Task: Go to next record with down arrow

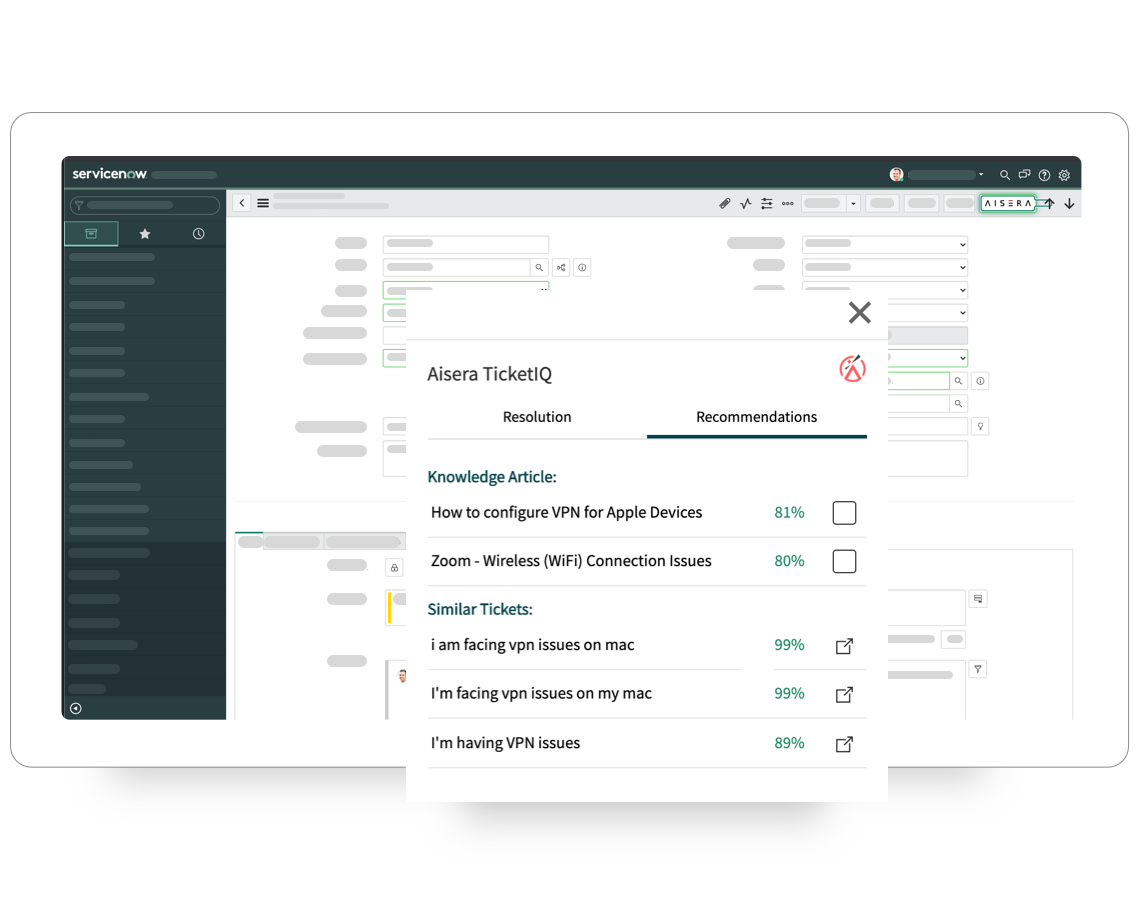Action: 1069,204
